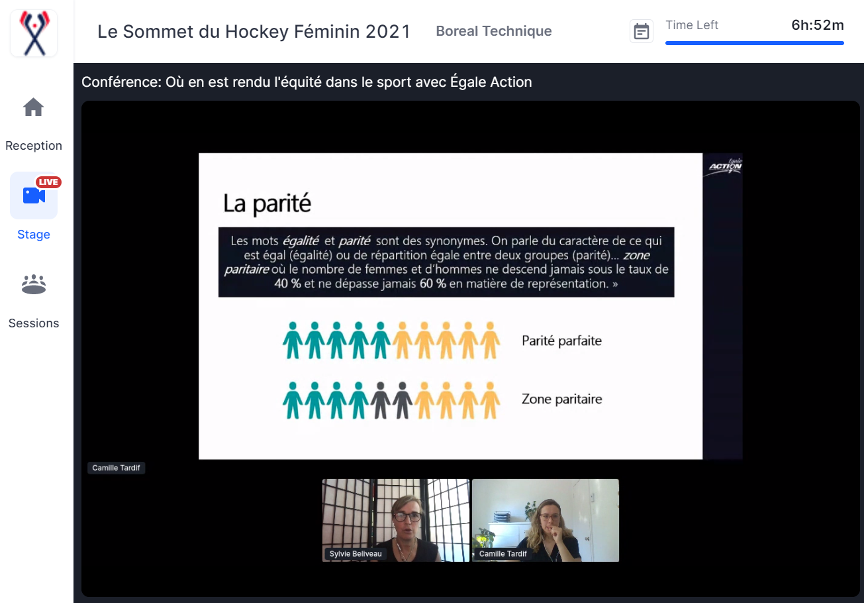Select the Sessions label in the sidebar
Image resolution: width=864 pixels, height=604 pixels.
point(34,323)
